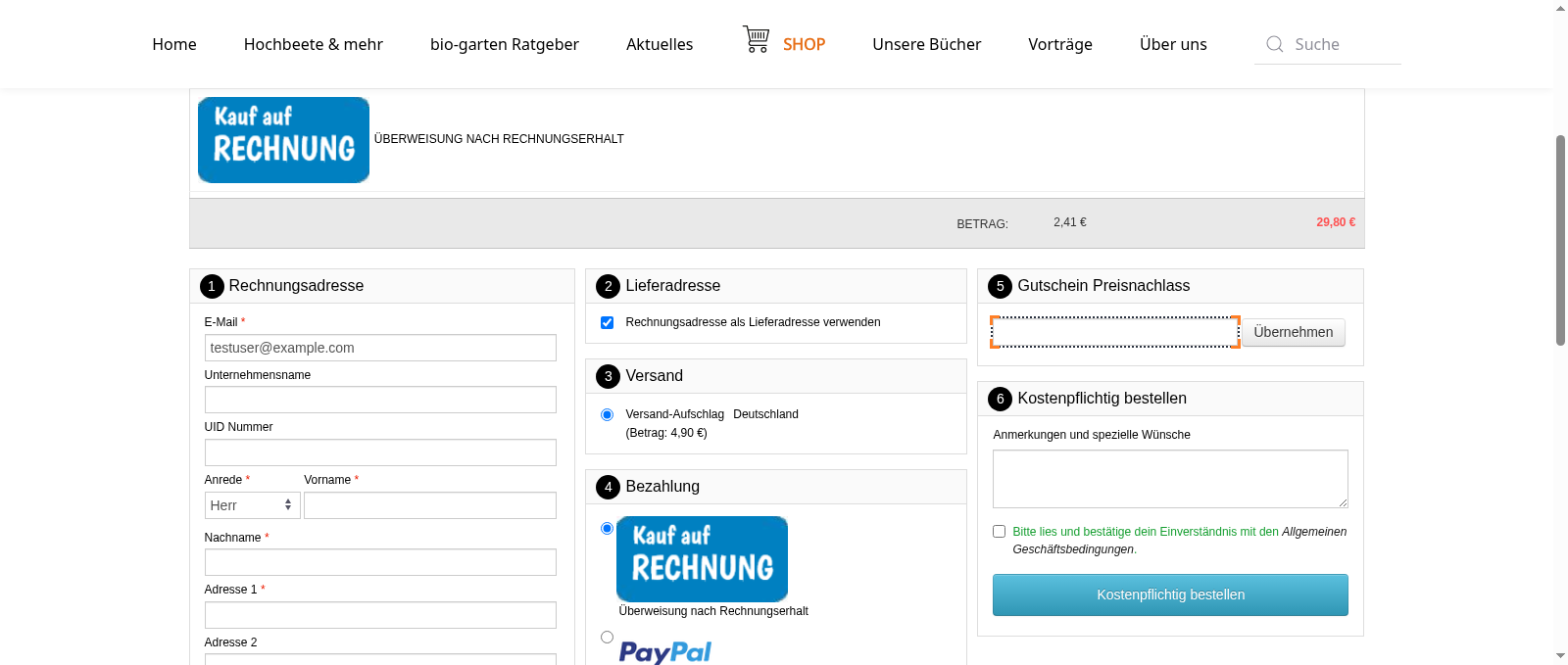Click the shopping cart icon
The height and width of the screenshot is (665, 1568).
pos(756,39)
